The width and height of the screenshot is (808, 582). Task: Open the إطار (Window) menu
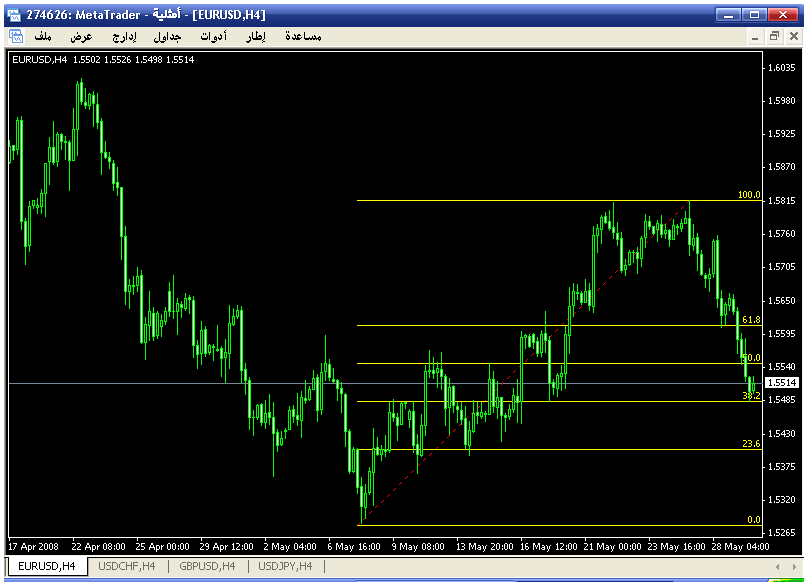[256, 37]
